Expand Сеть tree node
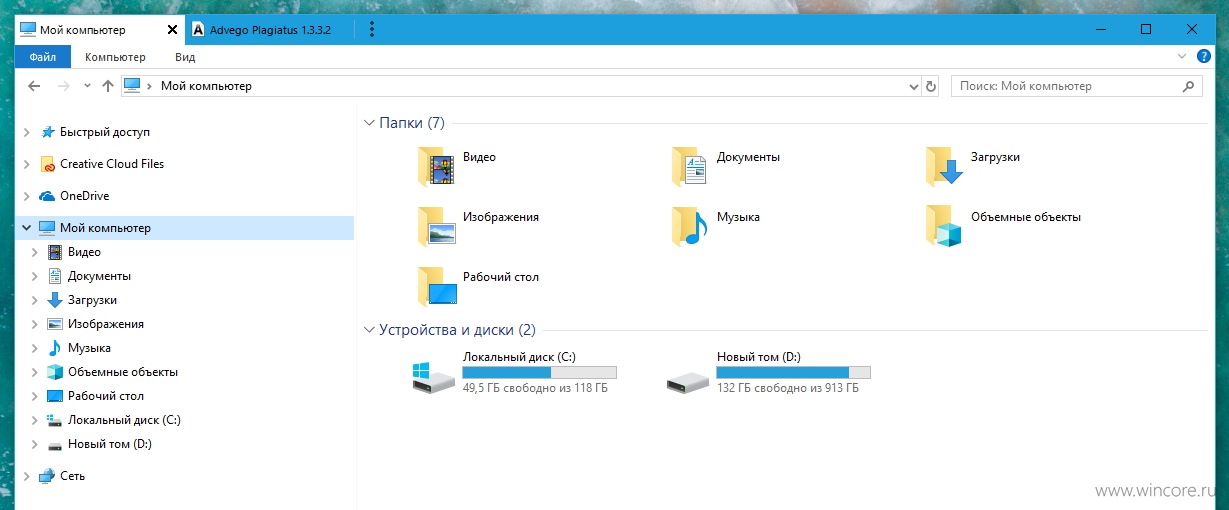The image size is (1229, 510). pyautogui.click(x=26, y=476)
